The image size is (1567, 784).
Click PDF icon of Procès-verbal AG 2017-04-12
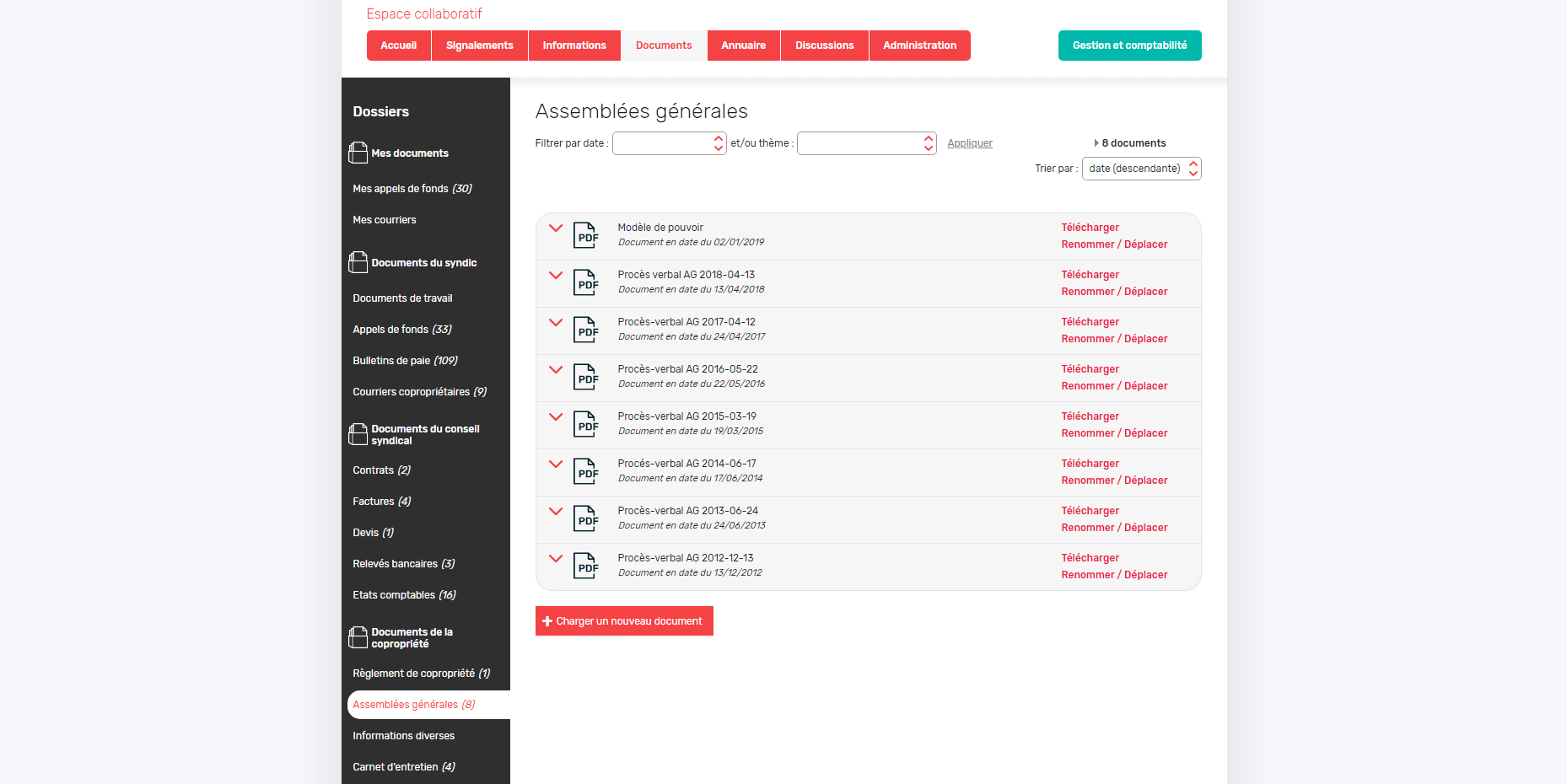click(586, 330)
